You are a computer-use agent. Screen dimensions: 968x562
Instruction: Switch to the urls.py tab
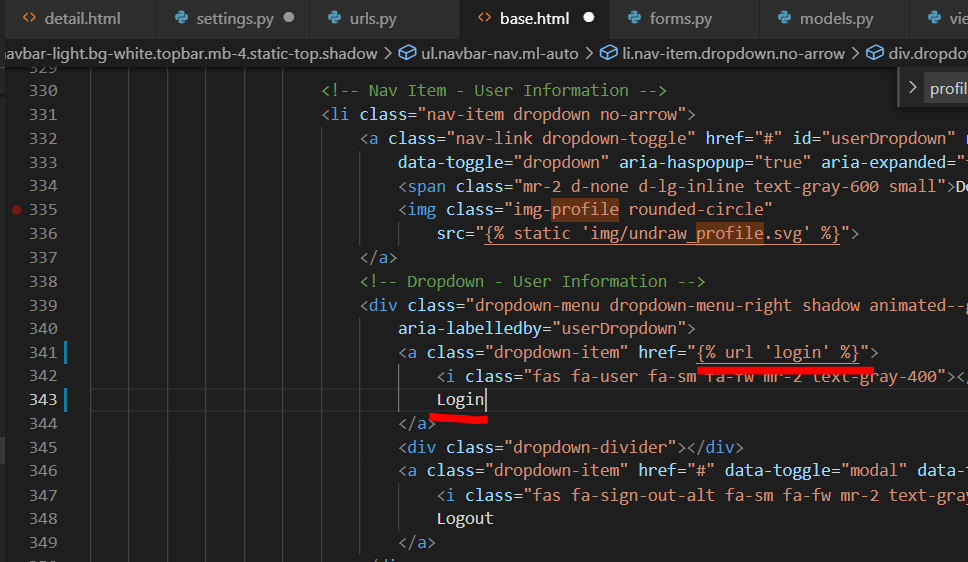372,19
